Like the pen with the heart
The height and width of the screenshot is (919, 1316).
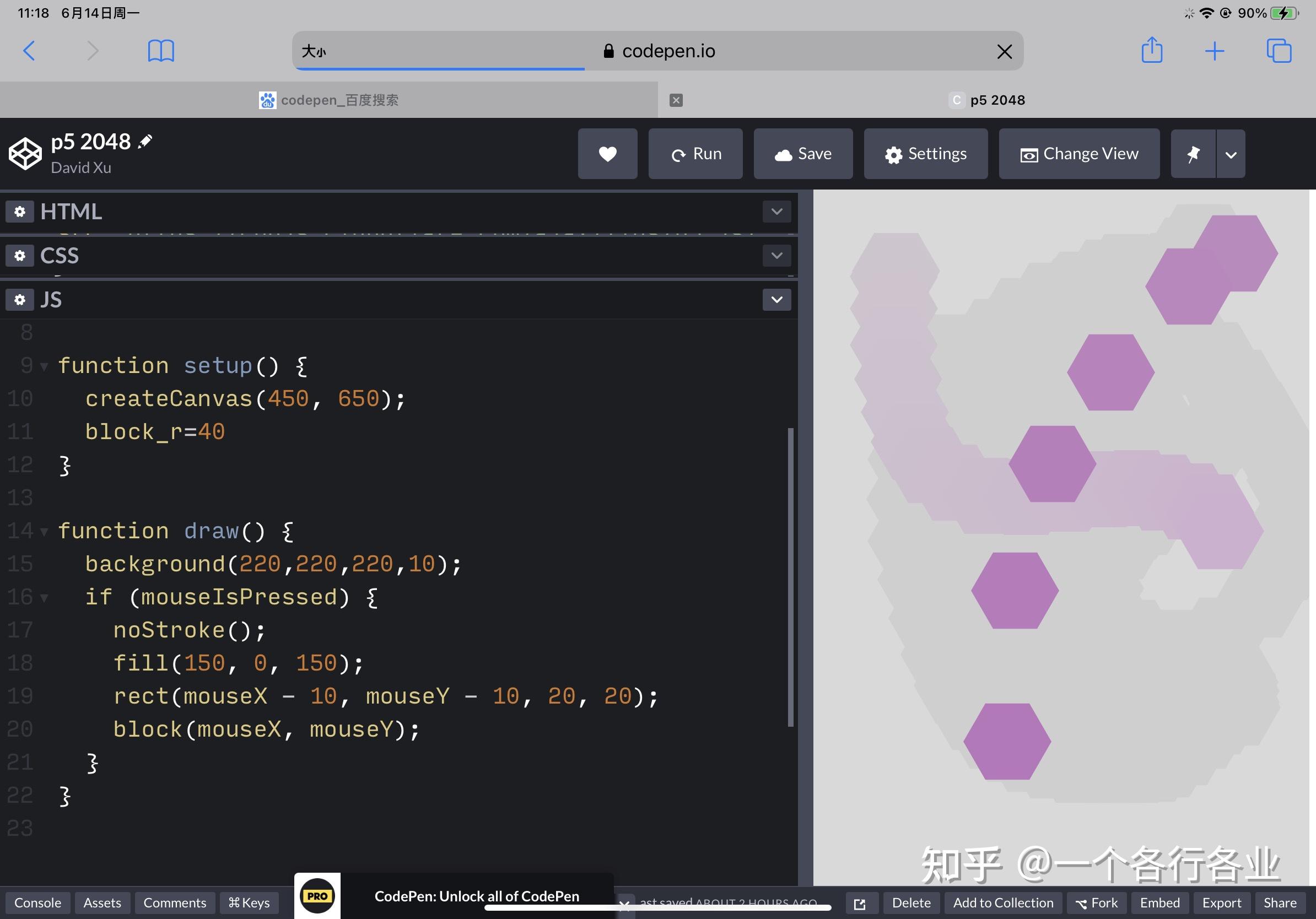point(607,154)
